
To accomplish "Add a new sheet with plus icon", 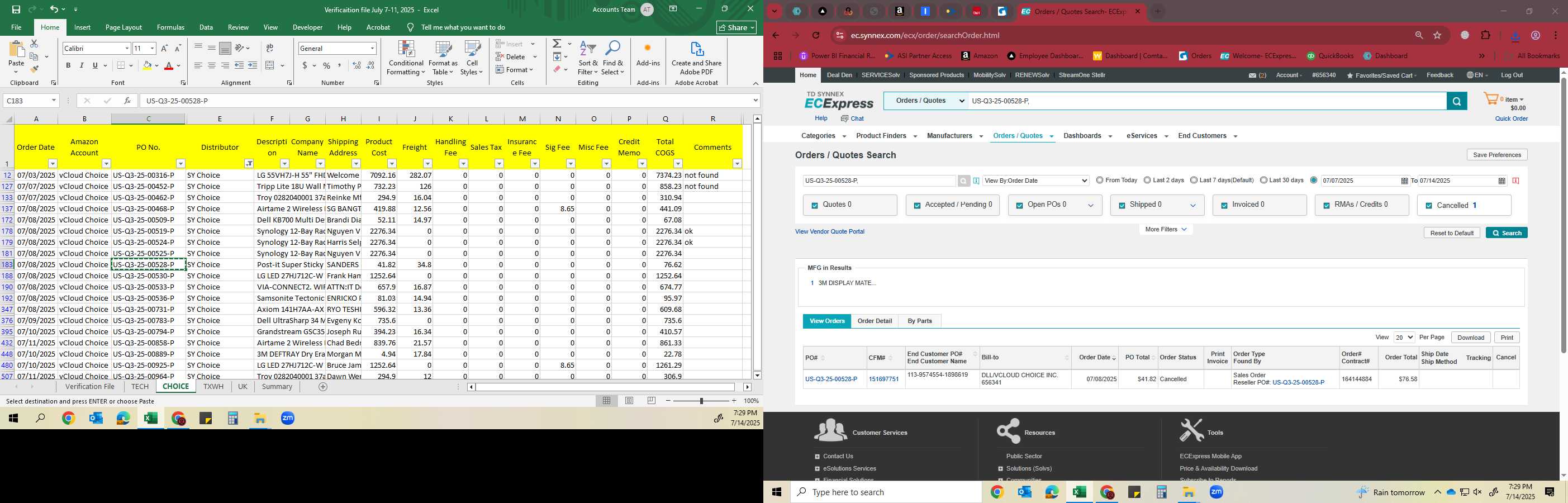I will (323, 387).
